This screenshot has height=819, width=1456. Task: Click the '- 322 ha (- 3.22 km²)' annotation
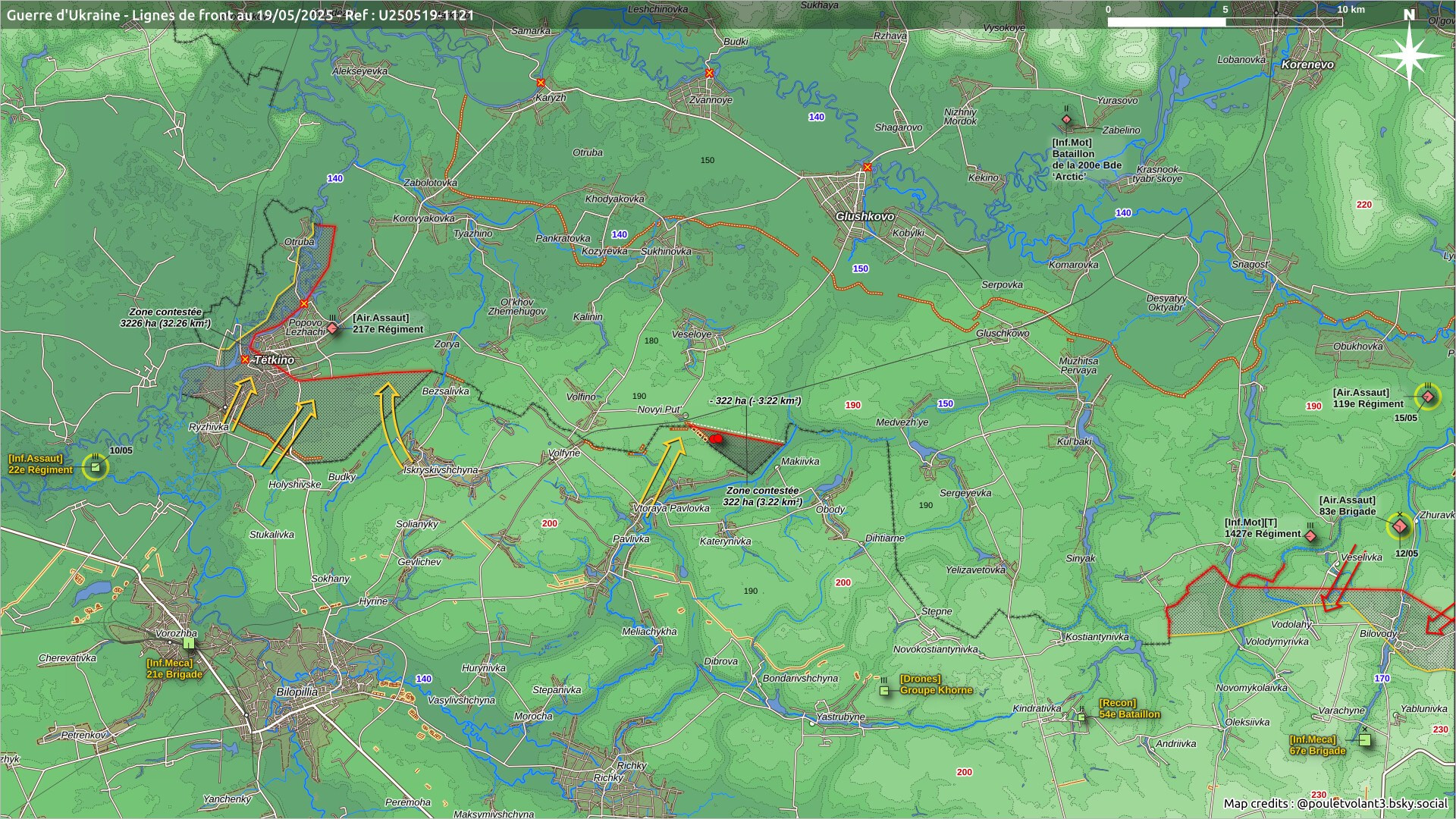755,400
